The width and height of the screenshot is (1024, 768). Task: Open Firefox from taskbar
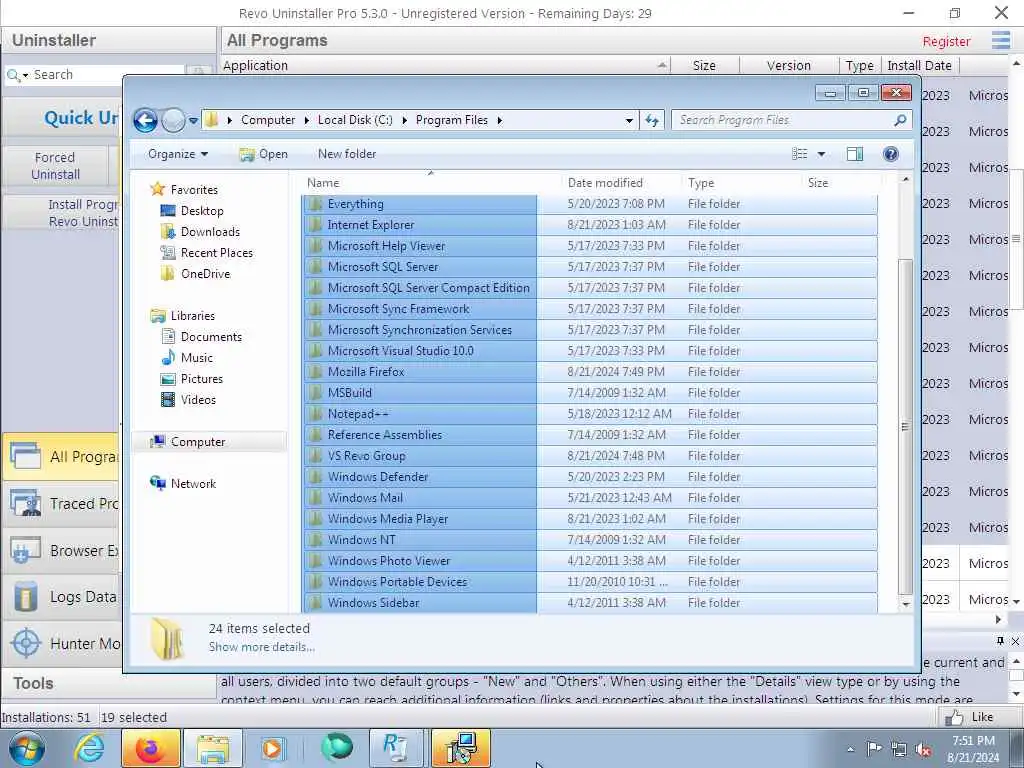coord(150,748)
